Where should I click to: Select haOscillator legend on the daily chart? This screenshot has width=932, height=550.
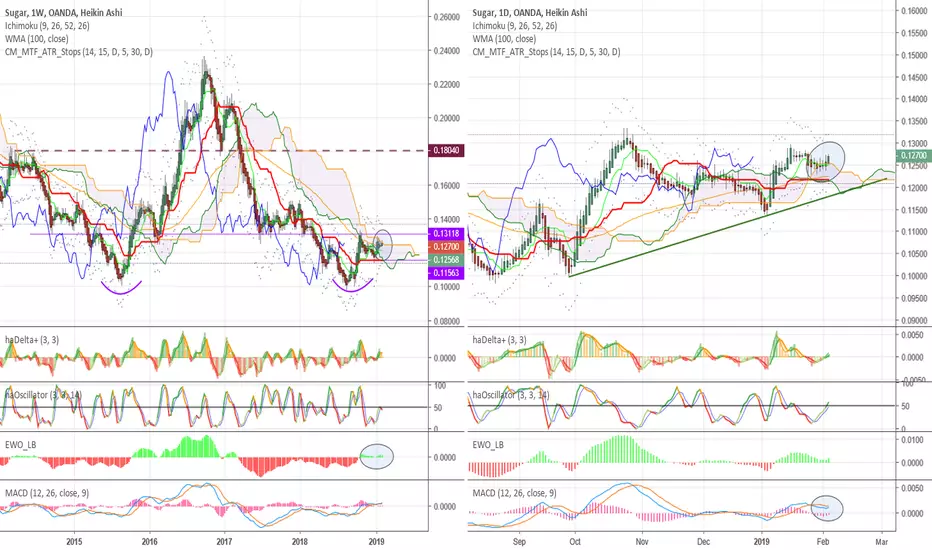(511, 395)
